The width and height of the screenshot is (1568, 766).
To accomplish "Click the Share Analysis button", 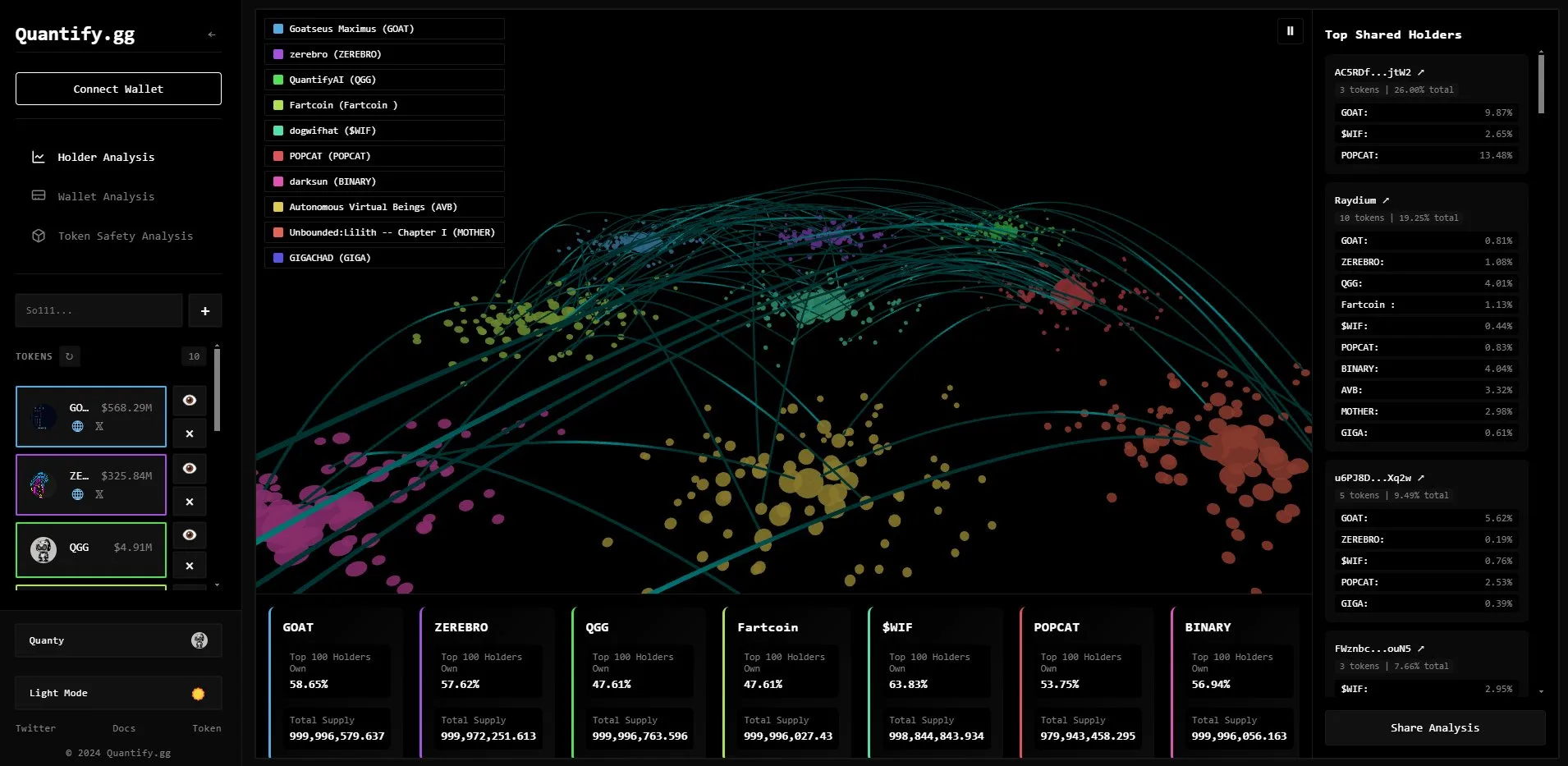I will (x=1434, y=727).
